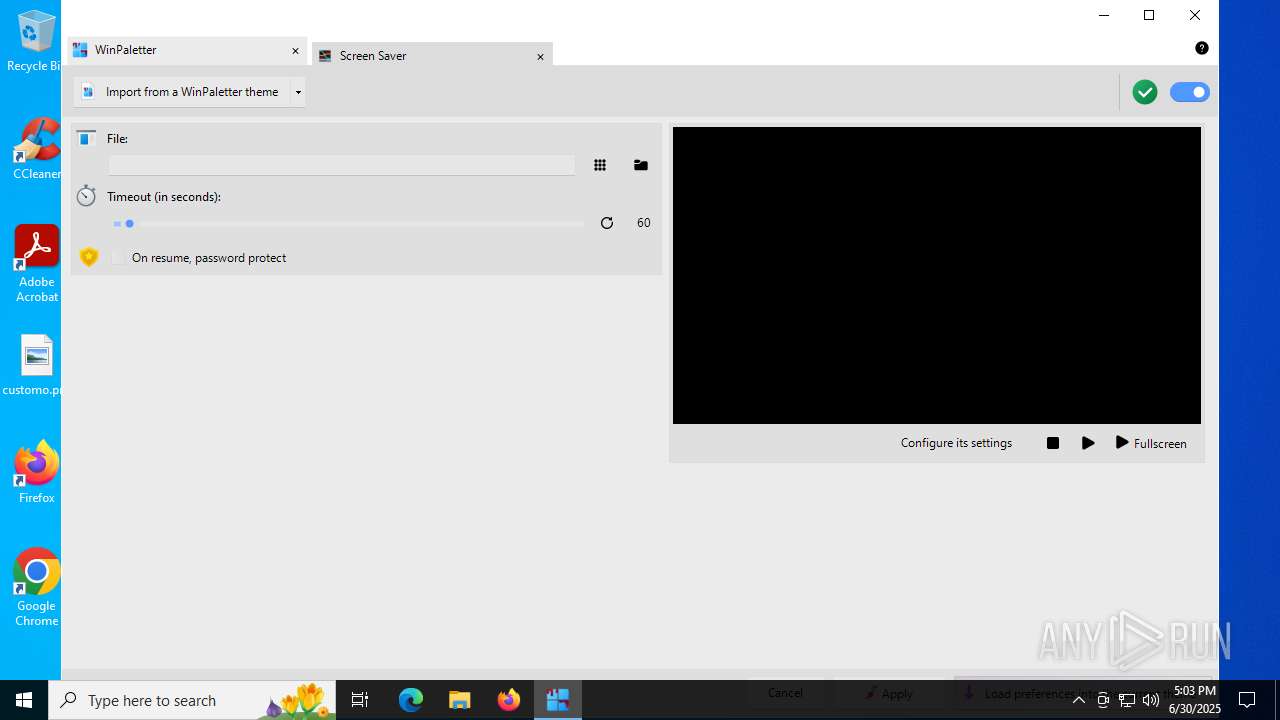Open Task View from the taskbar
Viewport: 1280px width, 720px height.
point(360,700)
